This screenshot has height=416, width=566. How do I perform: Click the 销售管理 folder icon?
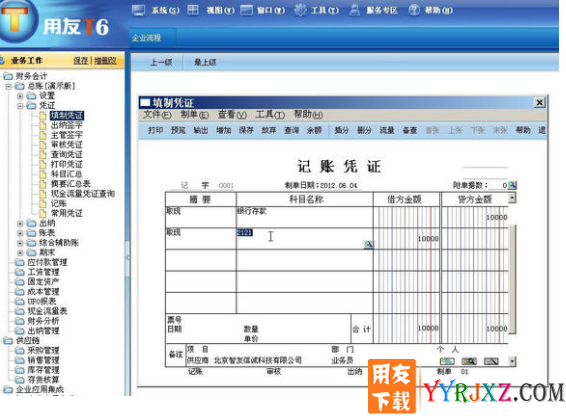[19, 360]
